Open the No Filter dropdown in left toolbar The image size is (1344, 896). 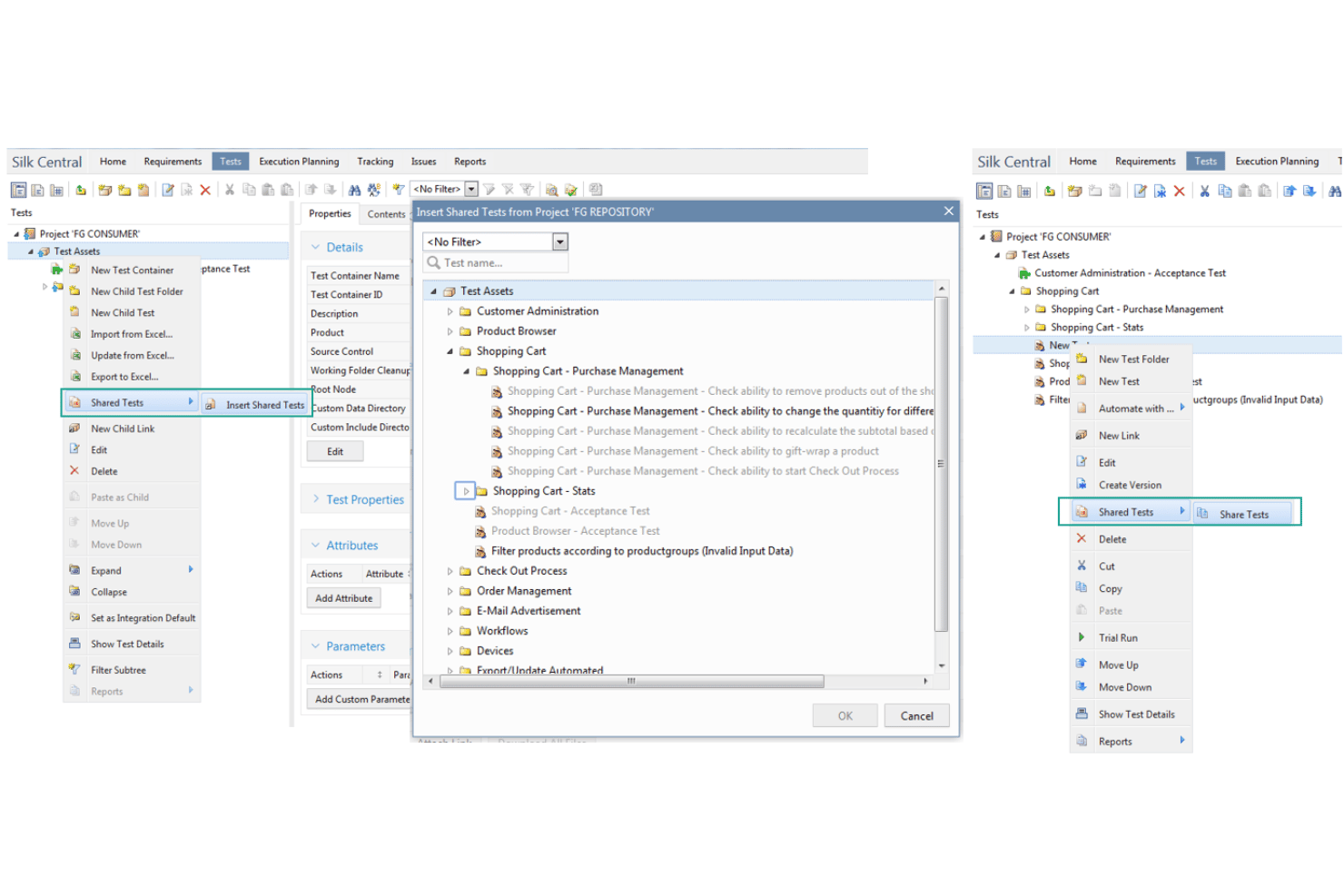click(x=471, y=189)
